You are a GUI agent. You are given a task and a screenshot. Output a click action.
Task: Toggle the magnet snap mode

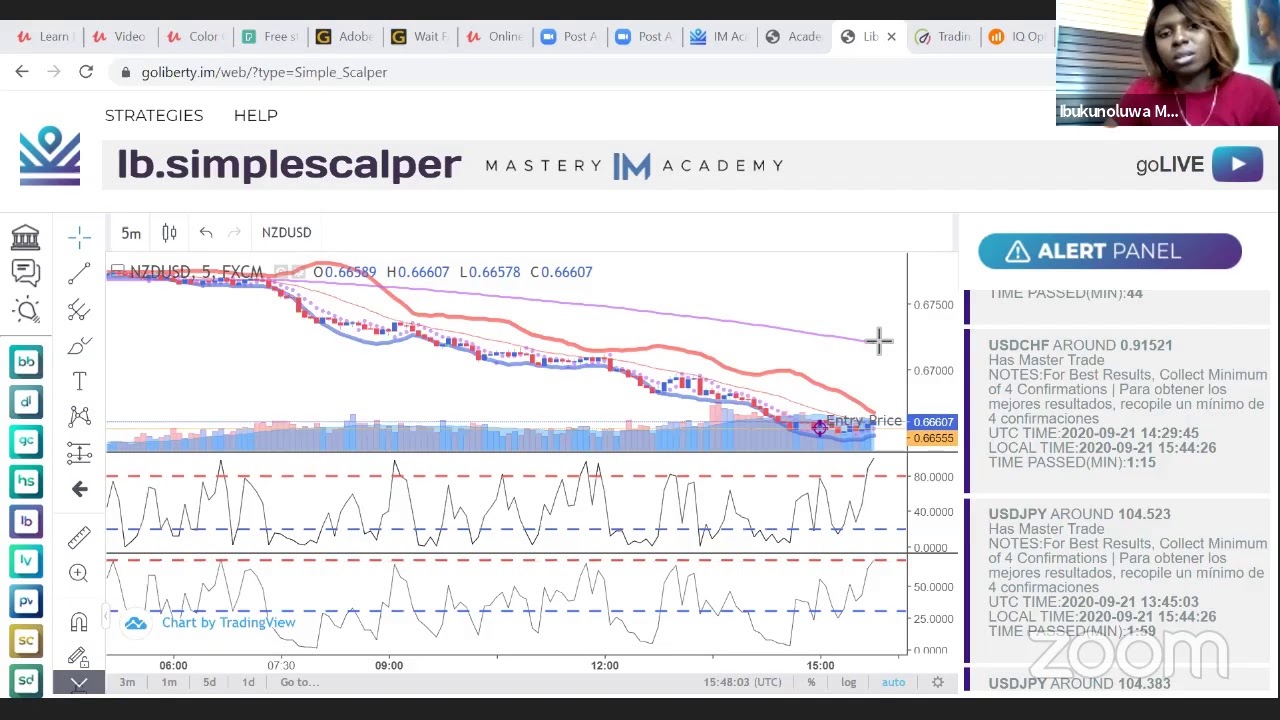pos(79,622)
